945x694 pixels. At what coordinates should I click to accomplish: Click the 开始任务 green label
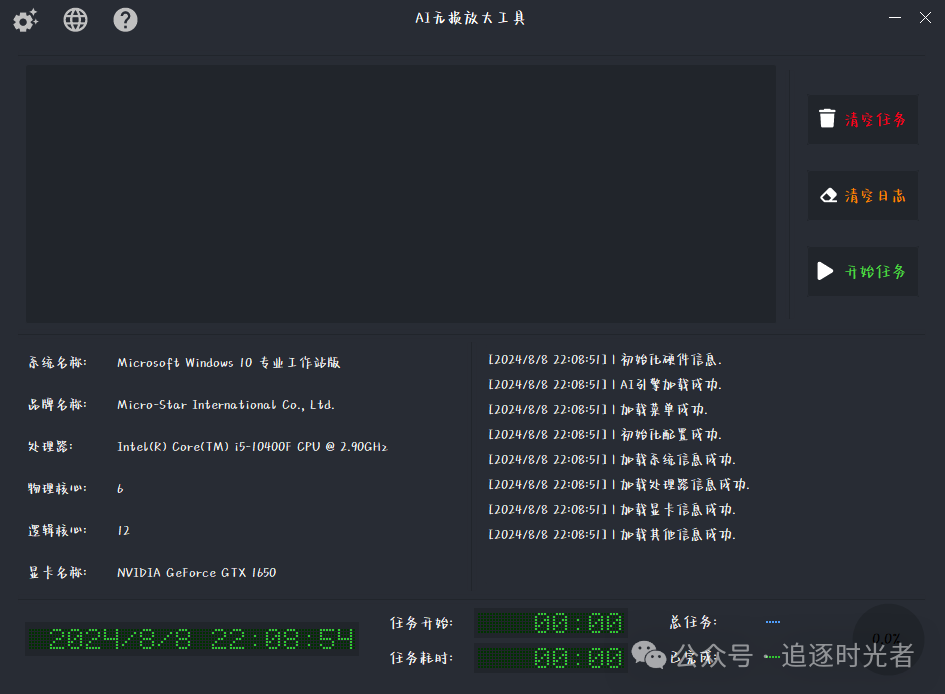874,271
